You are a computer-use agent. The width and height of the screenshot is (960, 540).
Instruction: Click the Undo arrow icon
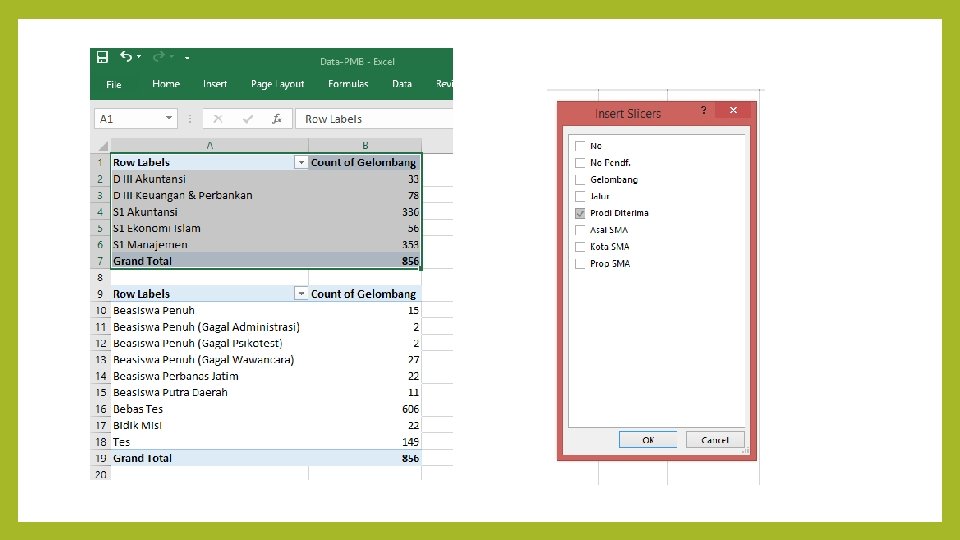126,56
